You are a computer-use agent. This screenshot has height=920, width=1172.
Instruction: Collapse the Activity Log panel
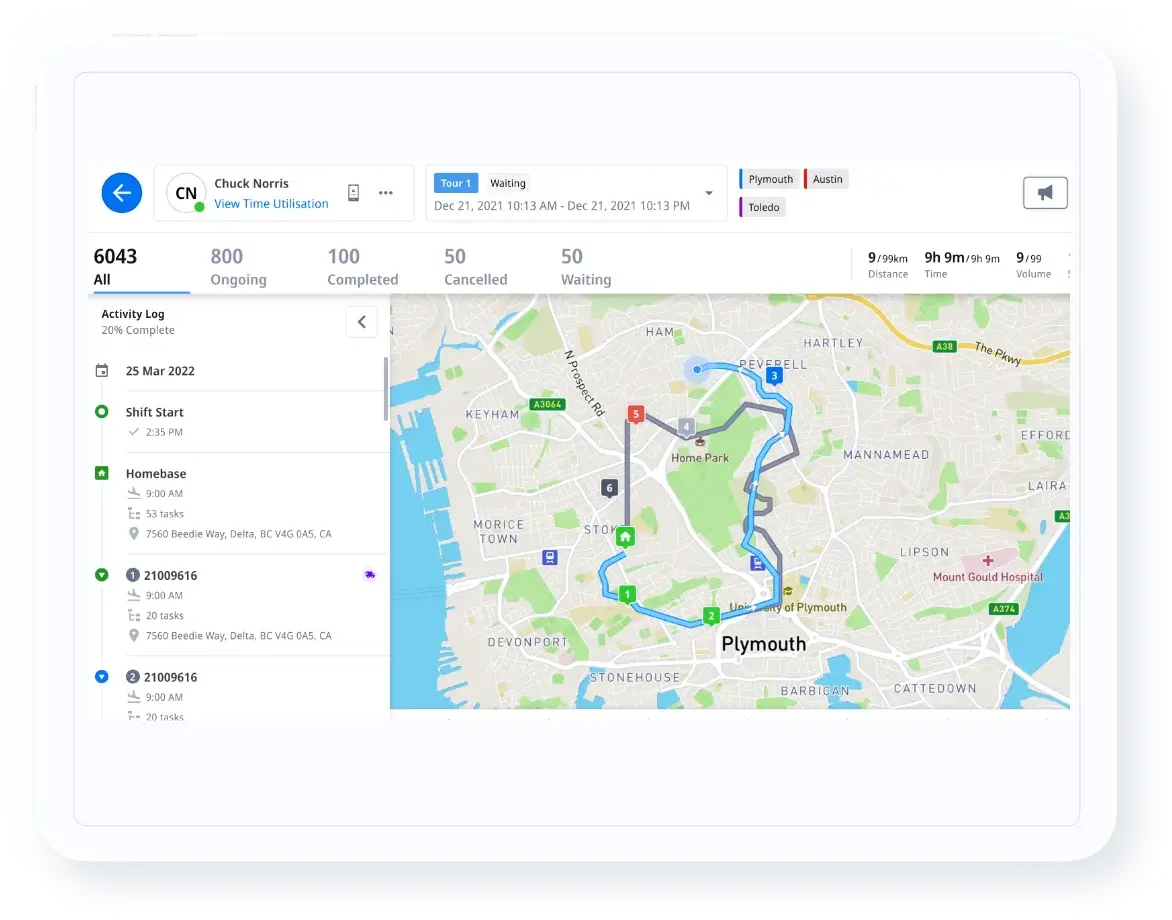[x=362, y=321]
